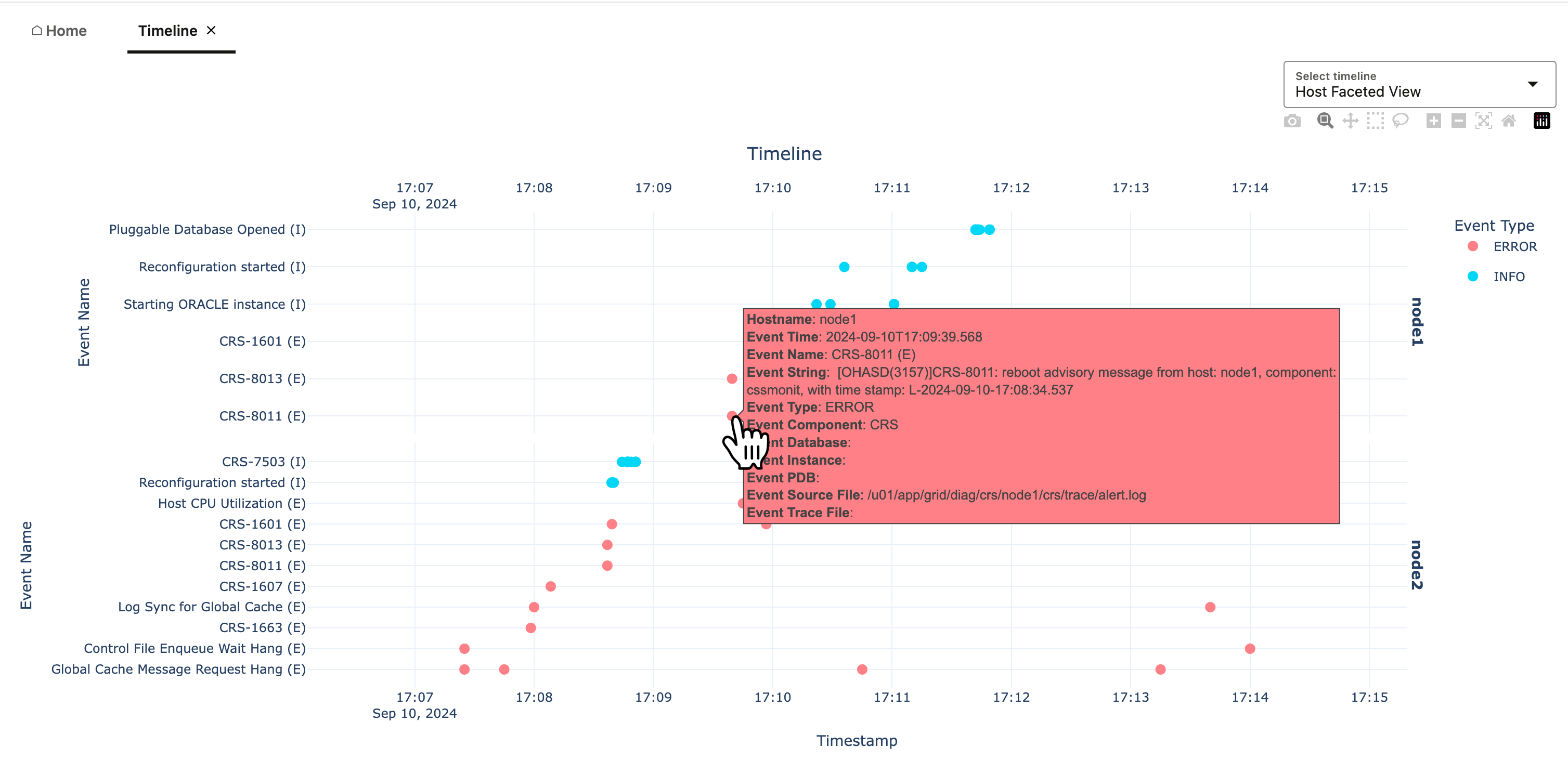Open the Select timeline dropdown

click(1418, 84)
